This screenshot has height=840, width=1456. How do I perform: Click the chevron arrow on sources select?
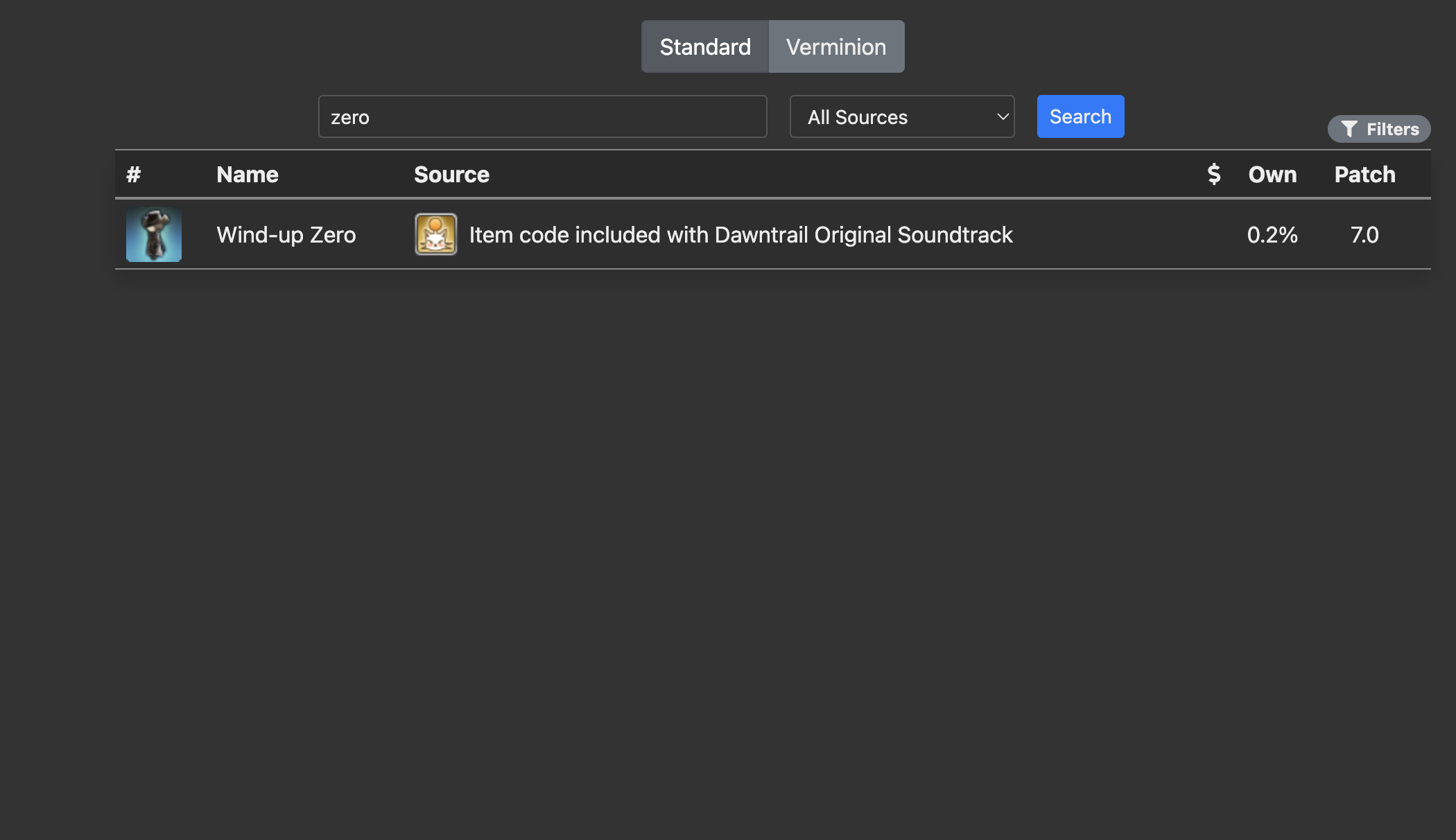(x=1002, y=116)
